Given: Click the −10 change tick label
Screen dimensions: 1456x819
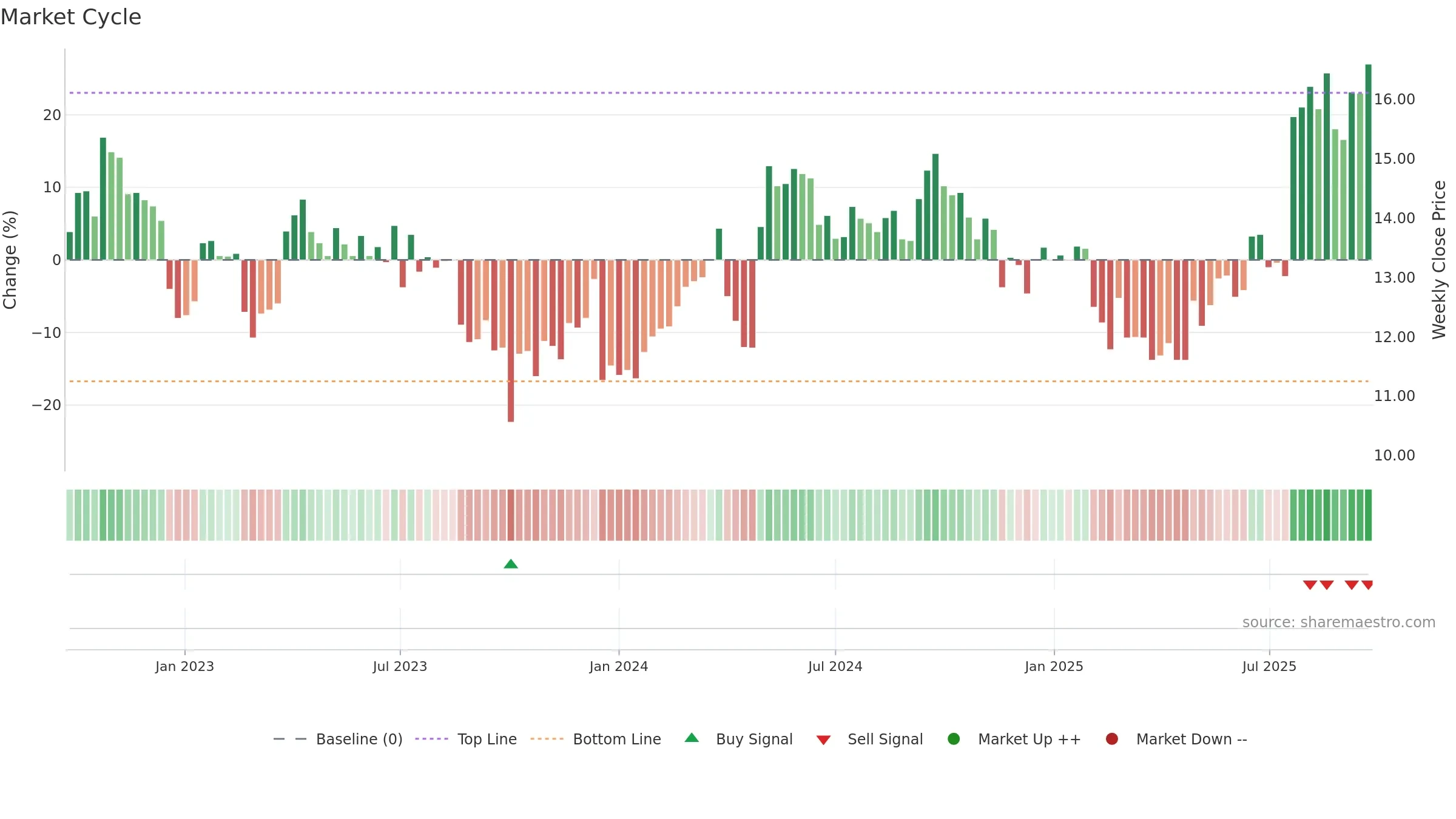Looking at the screenshot, I should pyautogui.click(x=47, y=332).
